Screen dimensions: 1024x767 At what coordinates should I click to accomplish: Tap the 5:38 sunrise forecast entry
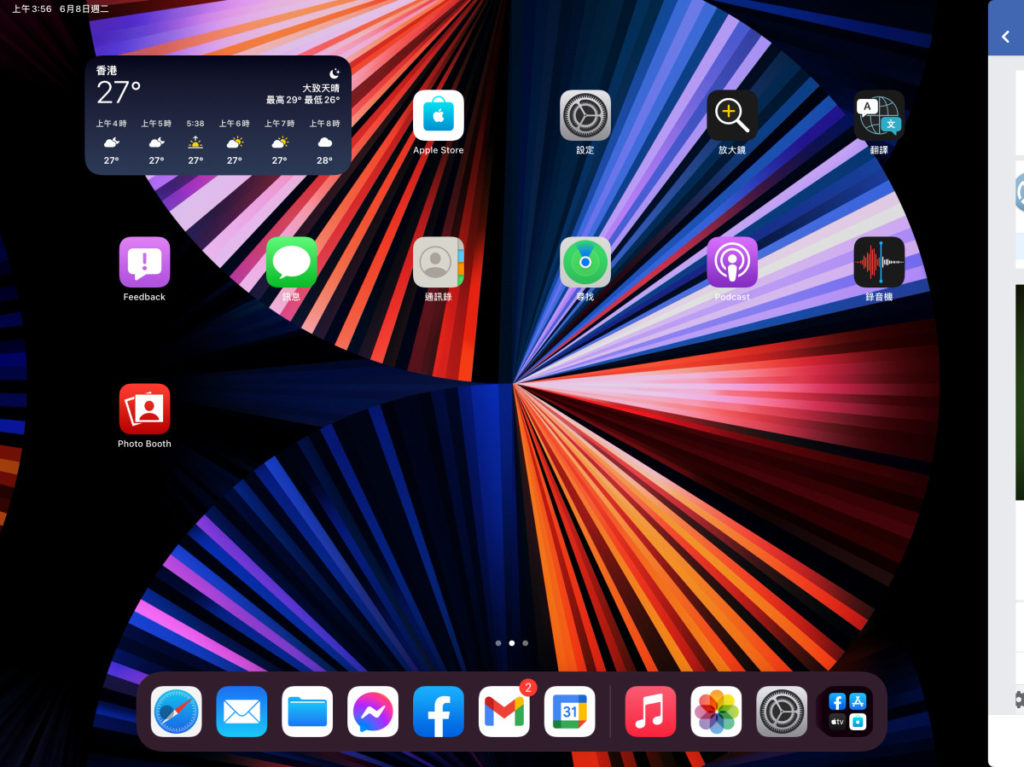pyautogui.click(x=195, y=142)
